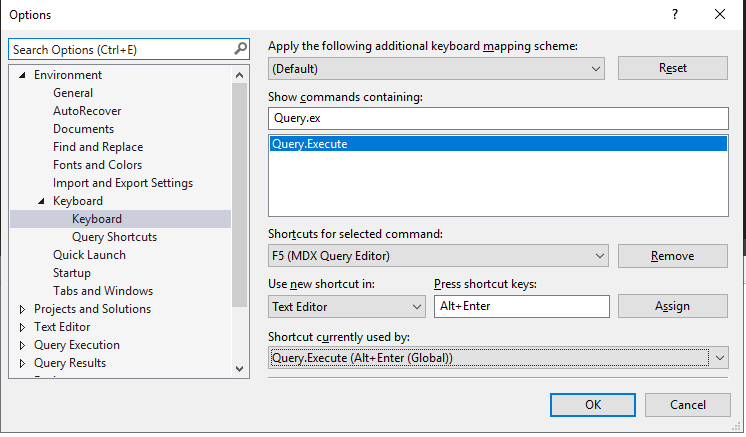The image size is (746, 437).
Task: Open Shortcuts for selected command dropdown
Action: coord(438,256)
